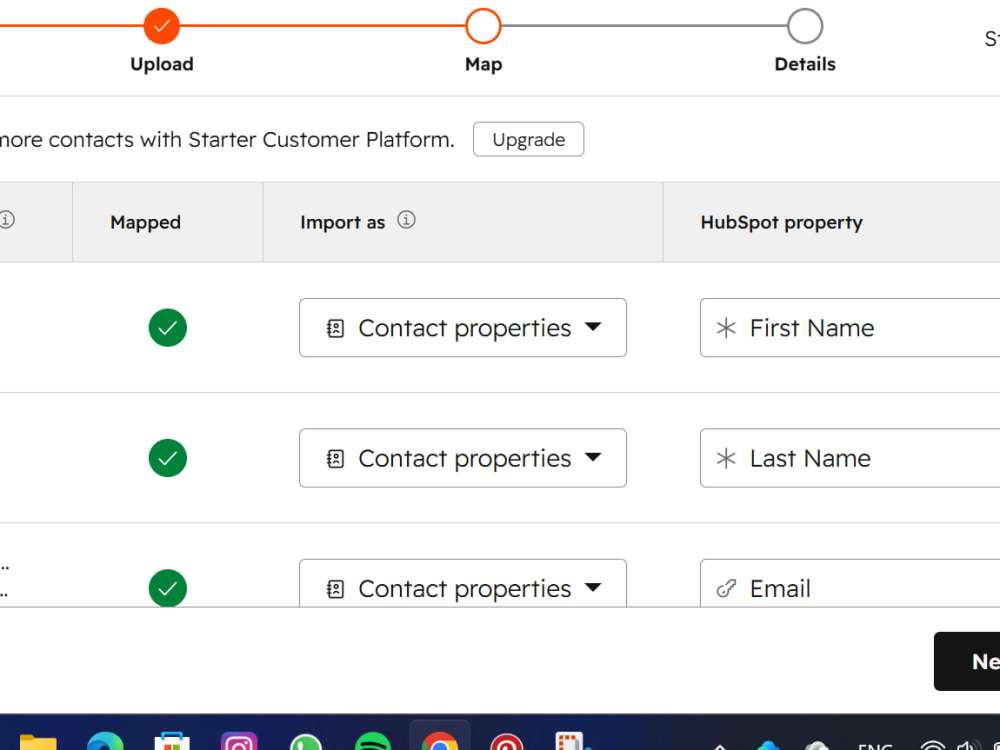The width and height of the screenshot is (1000, 750).
Task: Click the Upgrade button
Action: pyautogui.click(x=528, y=139)
